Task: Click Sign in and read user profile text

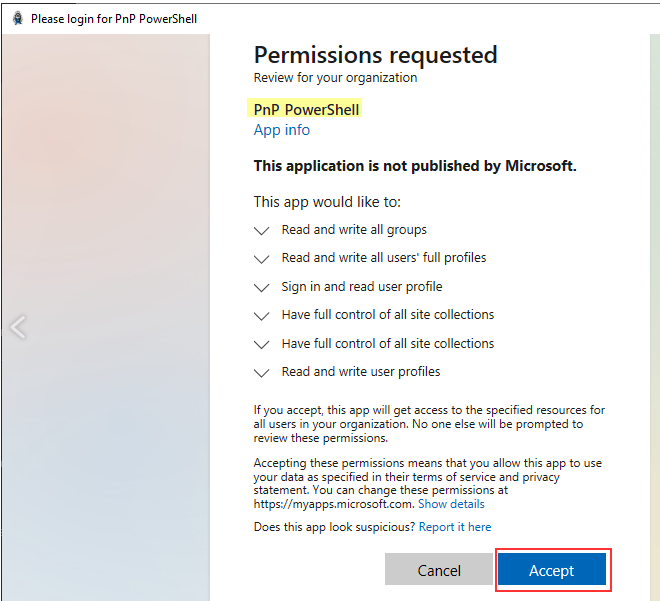Action: coord(362,286)
